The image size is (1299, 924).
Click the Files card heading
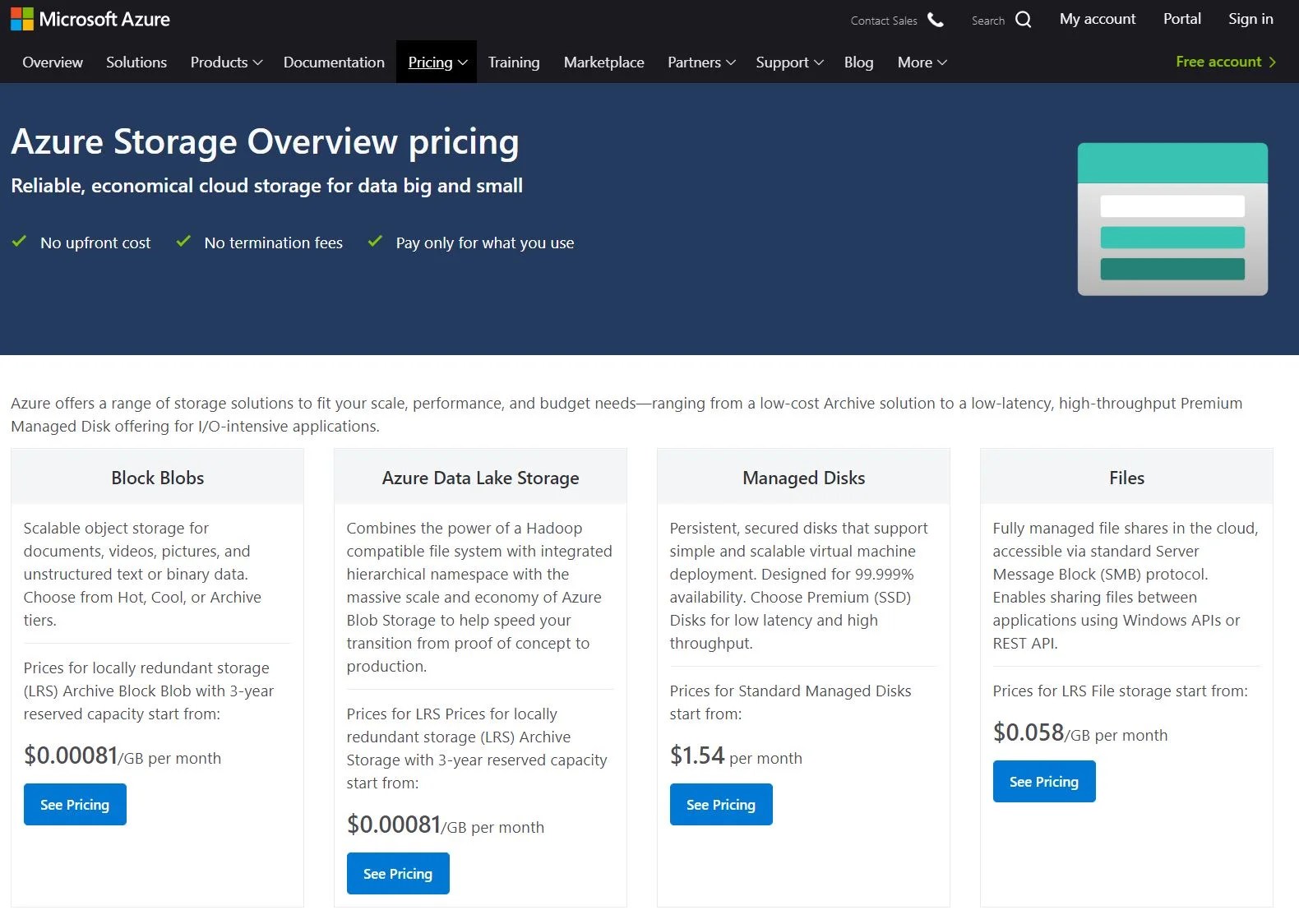1127,478
